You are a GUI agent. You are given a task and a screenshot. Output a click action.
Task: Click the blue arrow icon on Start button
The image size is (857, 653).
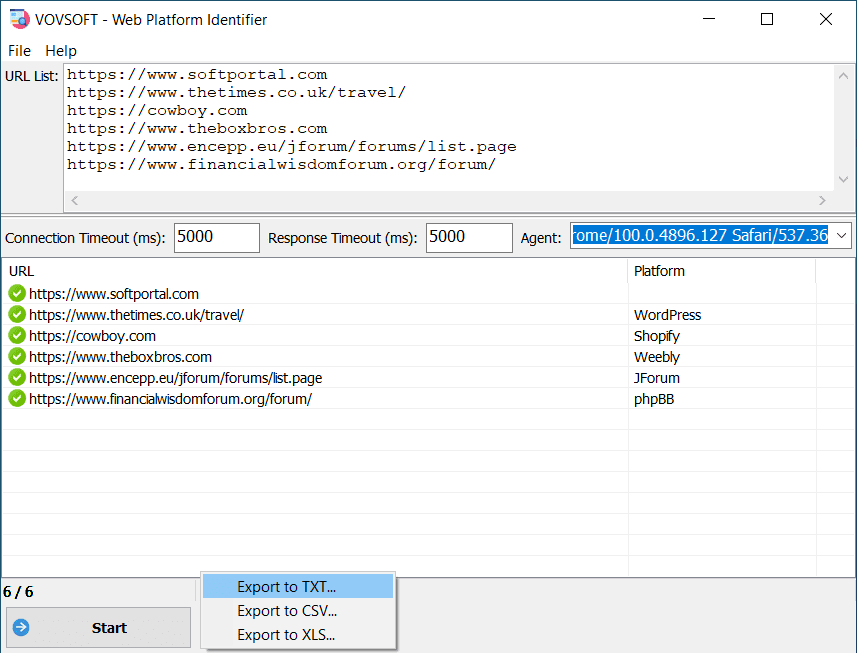[22, 628]
